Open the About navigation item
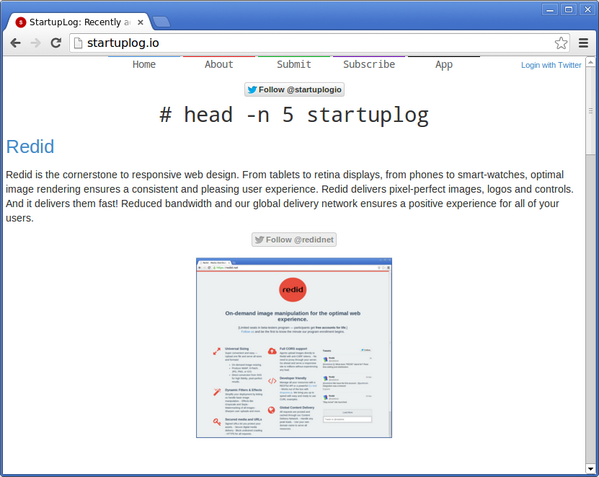Screen dimensions: 599x477 (x=219, y=64)
